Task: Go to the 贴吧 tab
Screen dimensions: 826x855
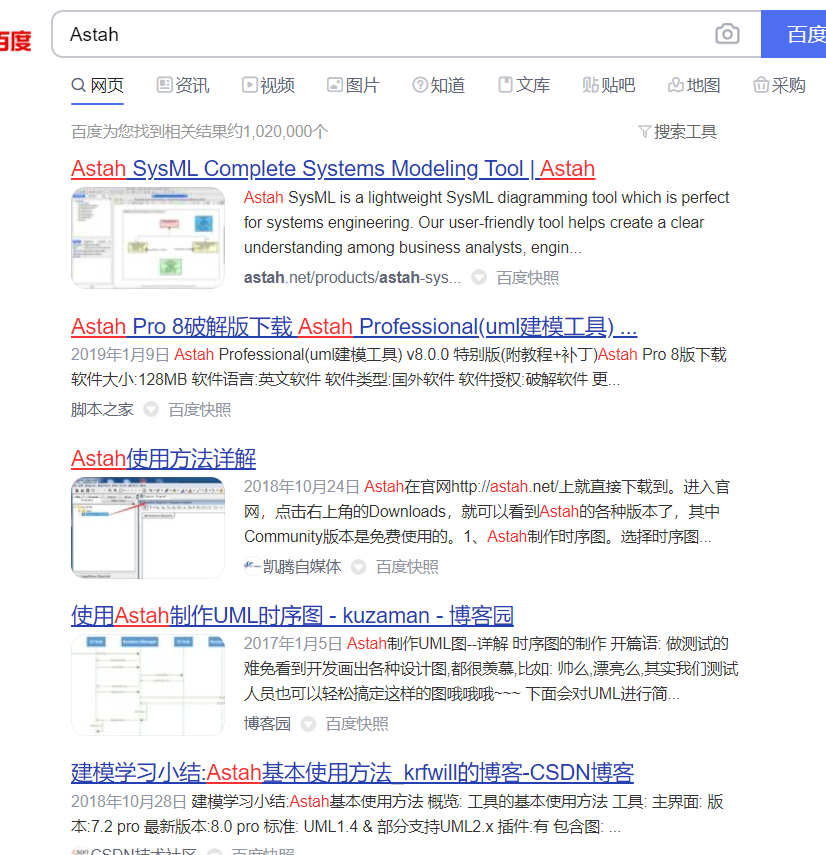Action: (x=609, y=86)
